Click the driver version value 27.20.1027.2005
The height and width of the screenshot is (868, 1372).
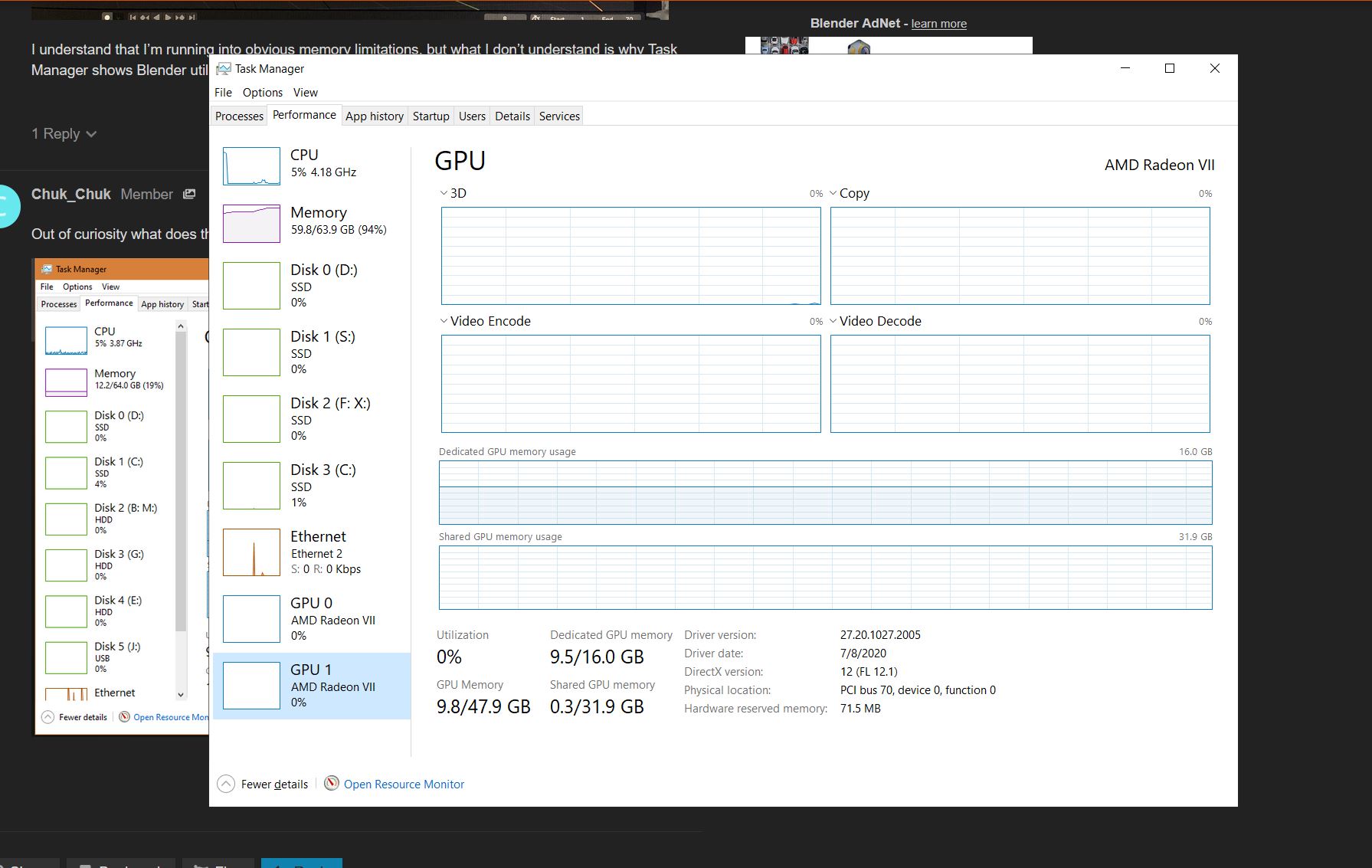(880, 635)
